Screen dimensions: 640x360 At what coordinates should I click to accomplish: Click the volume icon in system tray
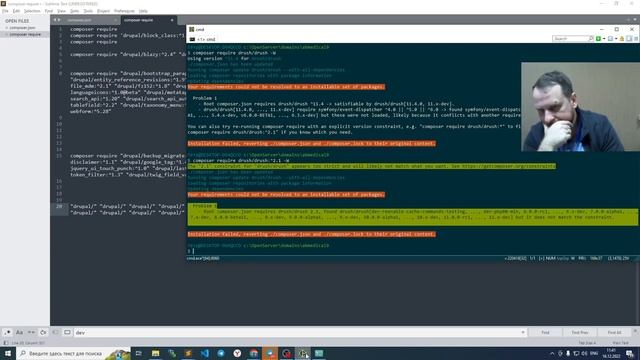tap(584, 353)
